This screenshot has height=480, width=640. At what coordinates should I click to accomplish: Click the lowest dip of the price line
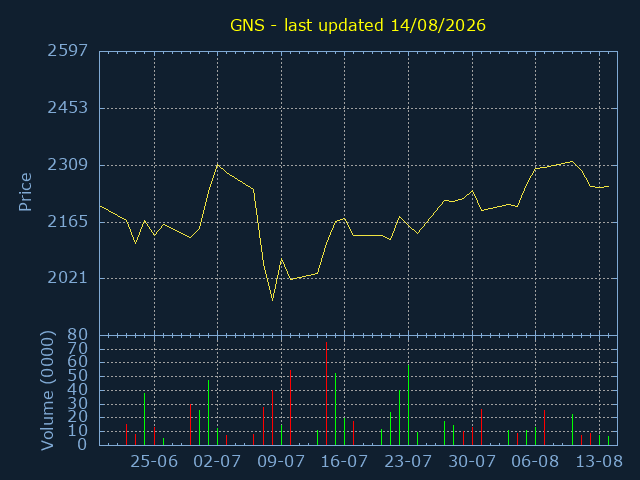coord(273,300)
